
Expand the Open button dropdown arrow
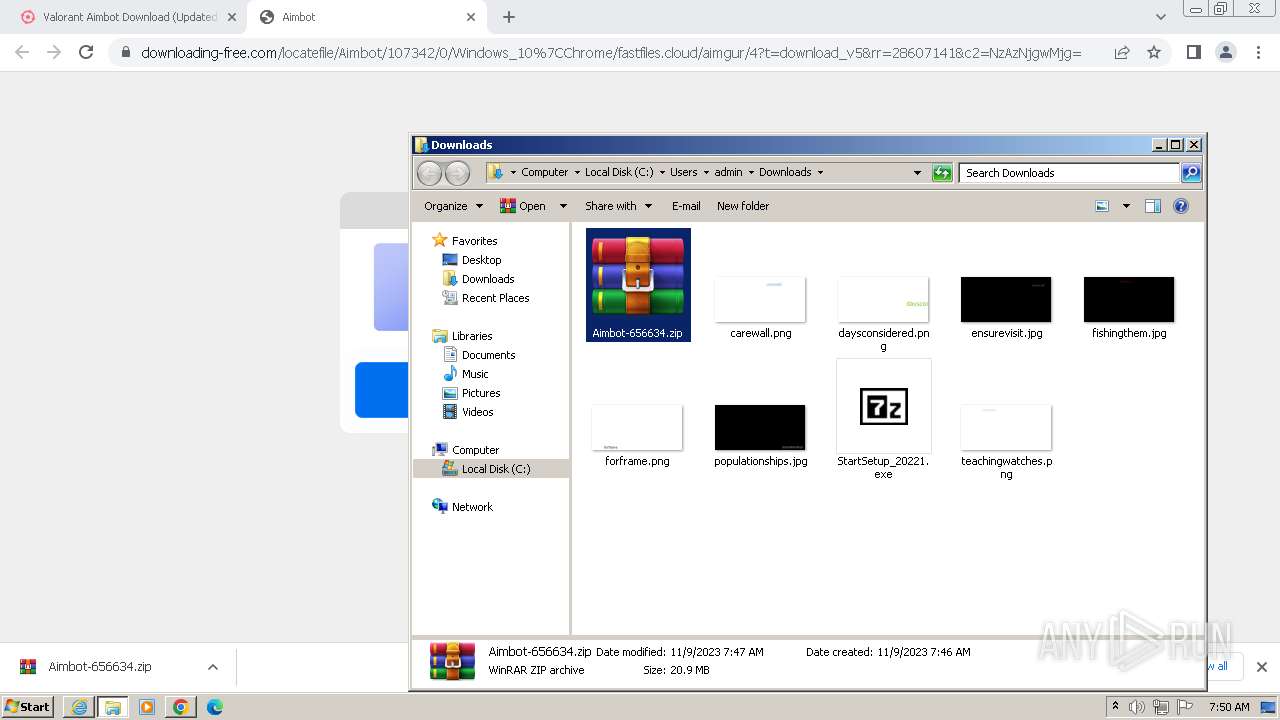click(563, 206)
